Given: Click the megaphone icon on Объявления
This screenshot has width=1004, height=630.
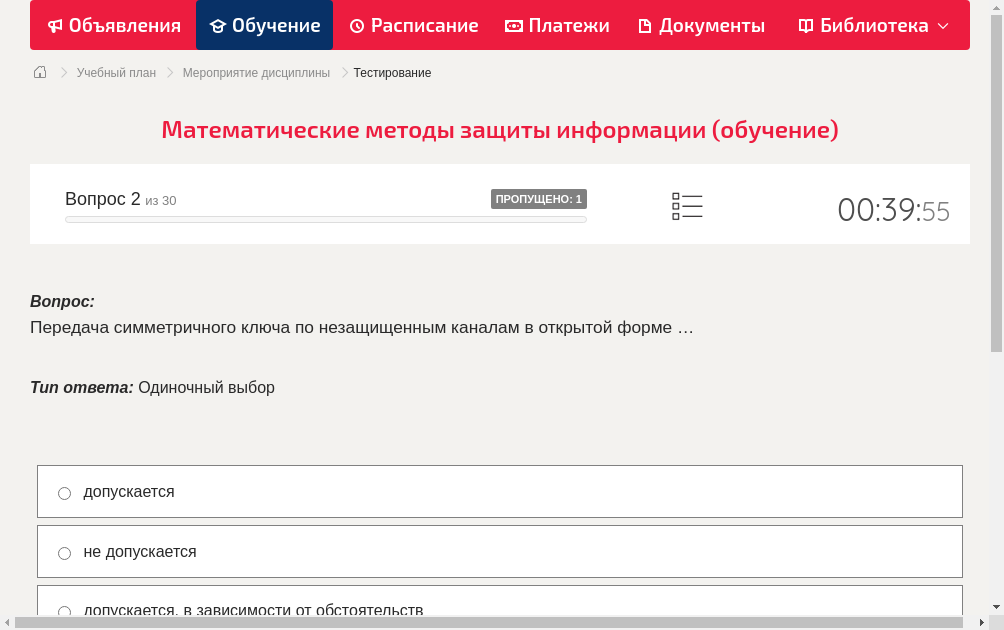Looking at the screenshot, I should click(x=56, y=25).
